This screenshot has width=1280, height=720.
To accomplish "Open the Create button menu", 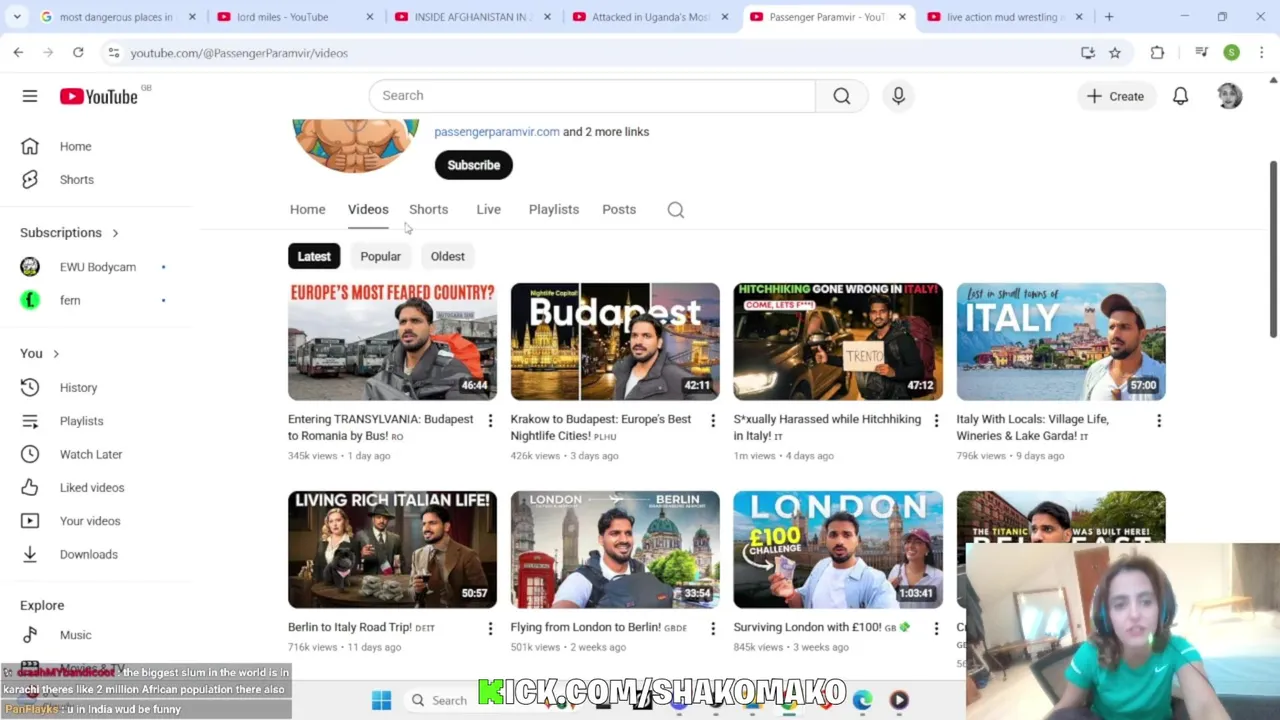I will (1115, 96).
